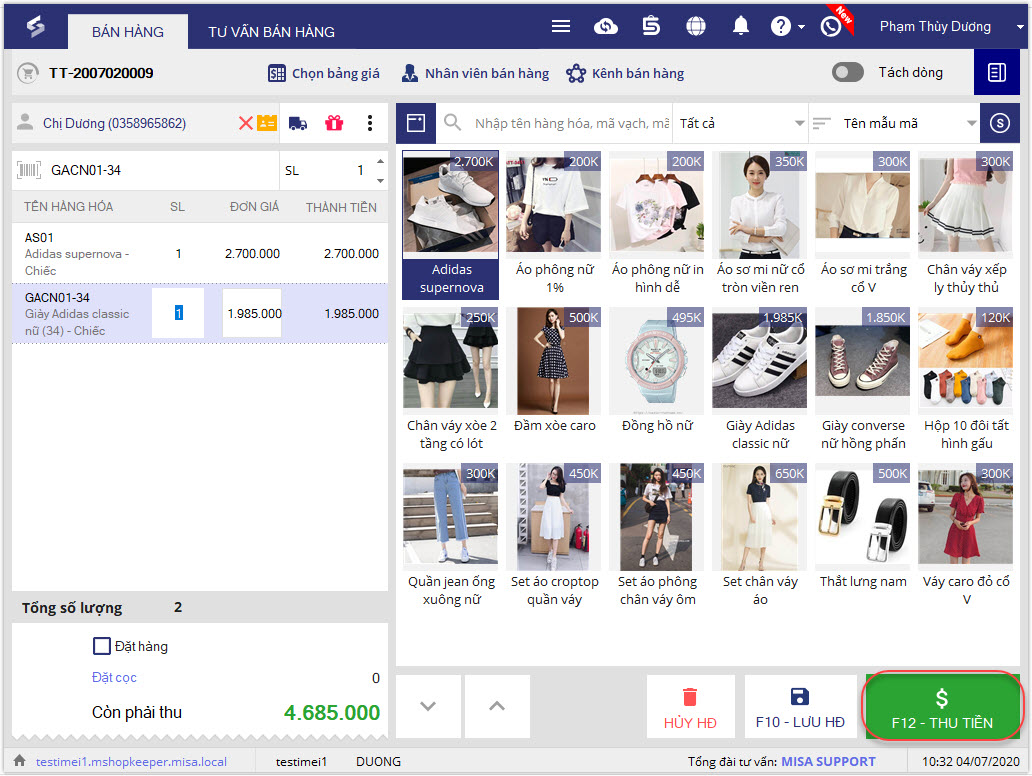Open the three-dot more options menu
This screenshot has height=776, width=1032.
[x=370, y=123]
